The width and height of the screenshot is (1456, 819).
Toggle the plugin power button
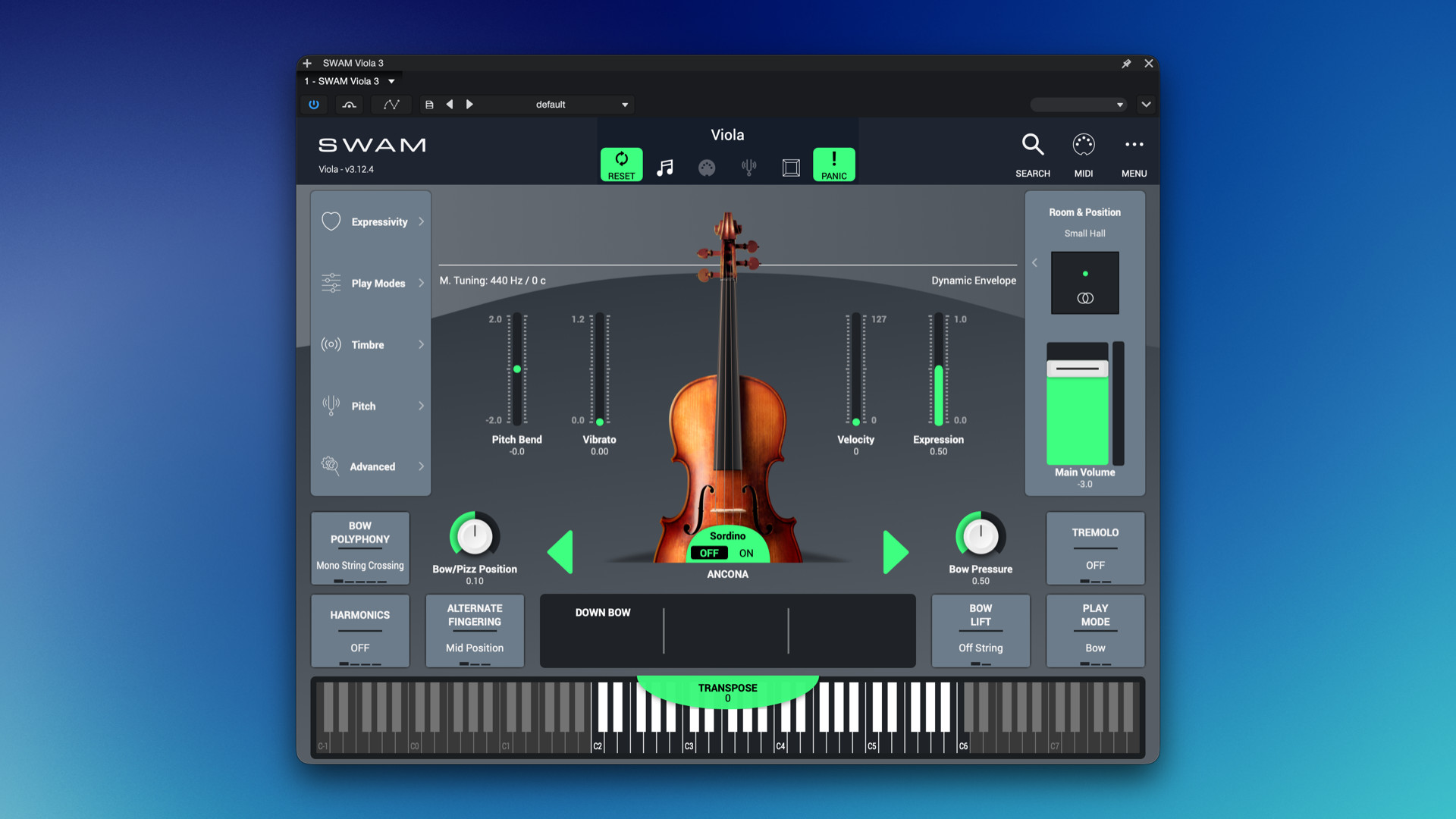(314, 105)
